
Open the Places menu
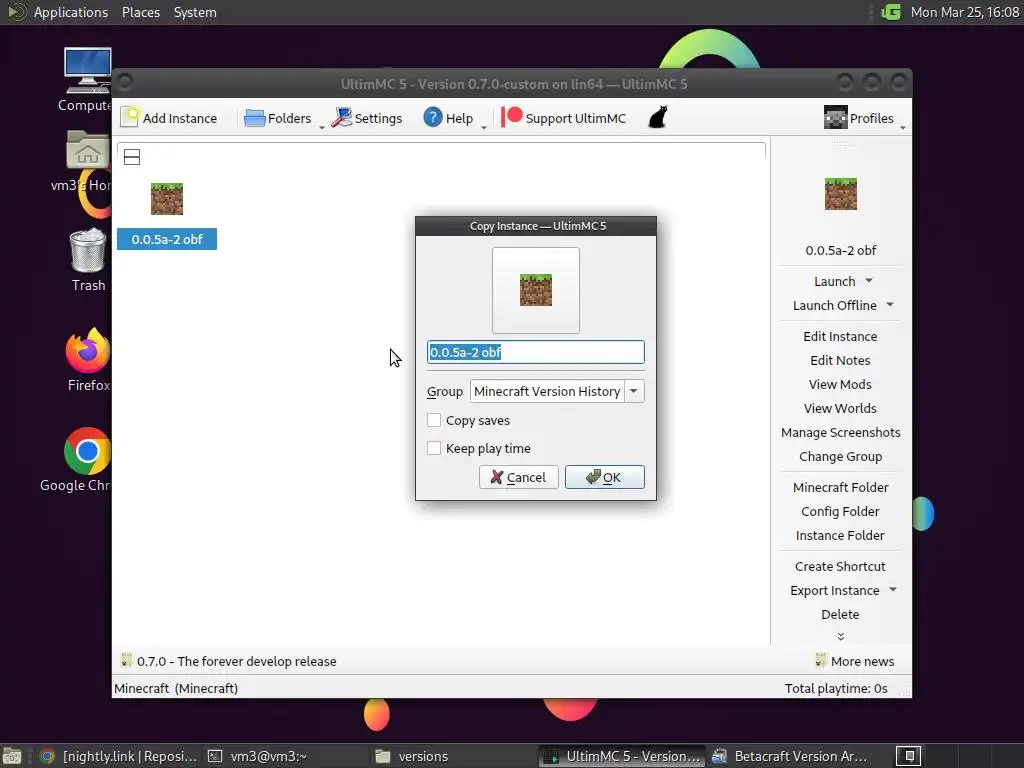pyautogui.click(x=141, y=12)
